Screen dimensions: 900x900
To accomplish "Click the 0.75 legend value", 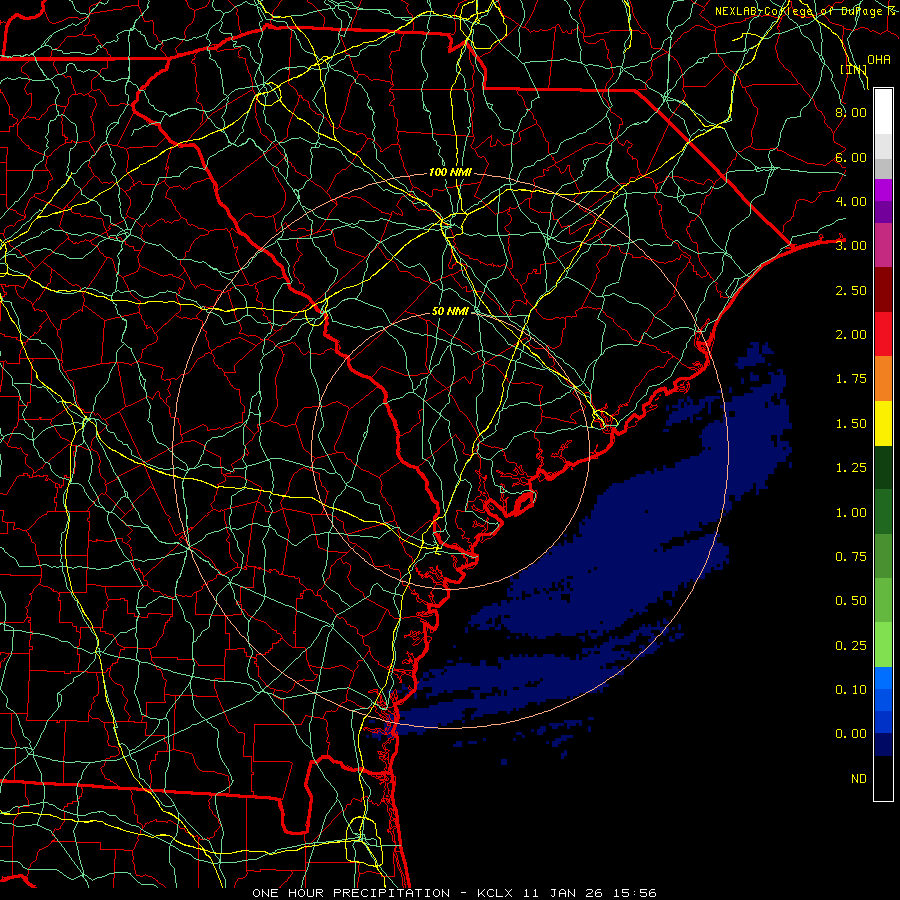I will (x=851, y=557).
